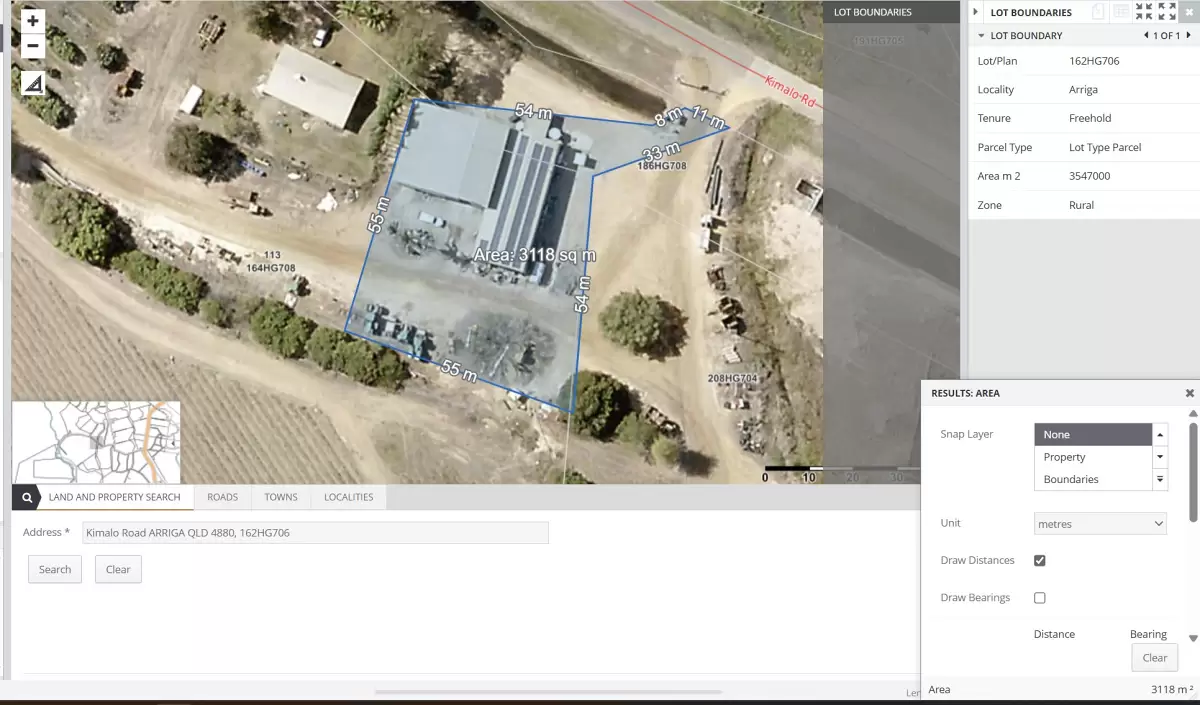Toggle Lot Boundaries panel side arrow
This screenshot has width=1200, height=705.
[x=975, y=12]
